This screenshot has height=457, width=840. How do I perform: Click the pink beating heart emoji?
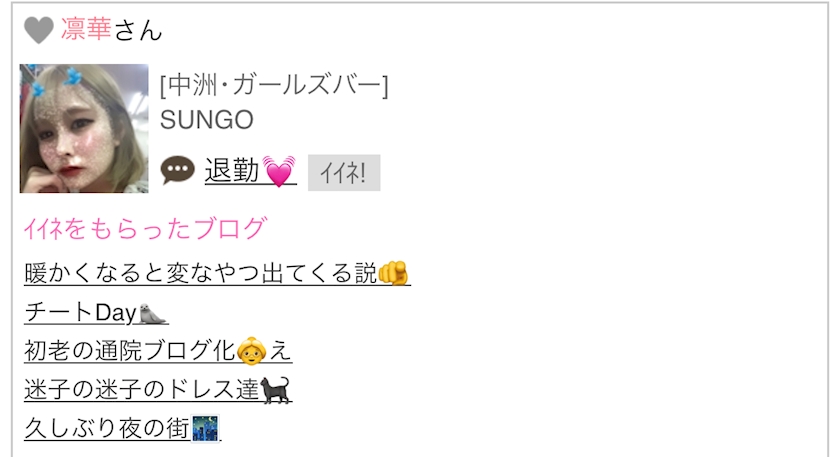279,171
